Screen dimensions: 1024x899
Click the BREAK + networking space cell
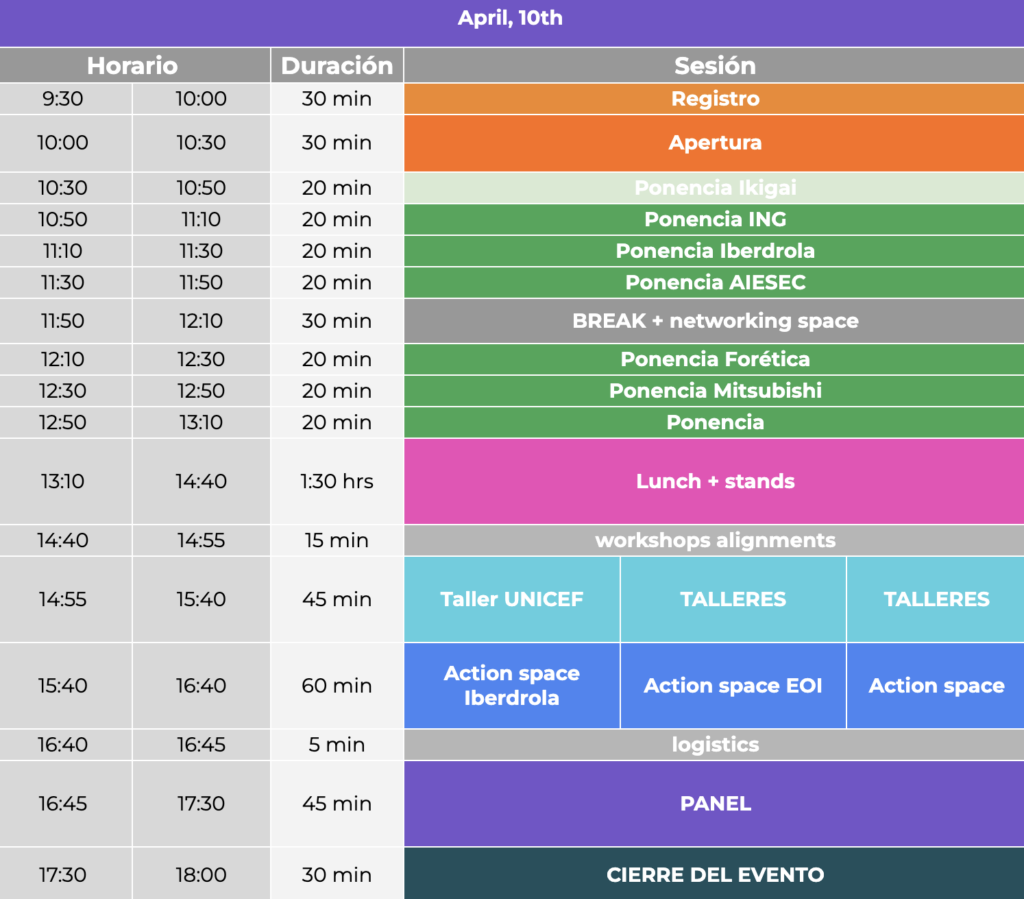point(714,321)
